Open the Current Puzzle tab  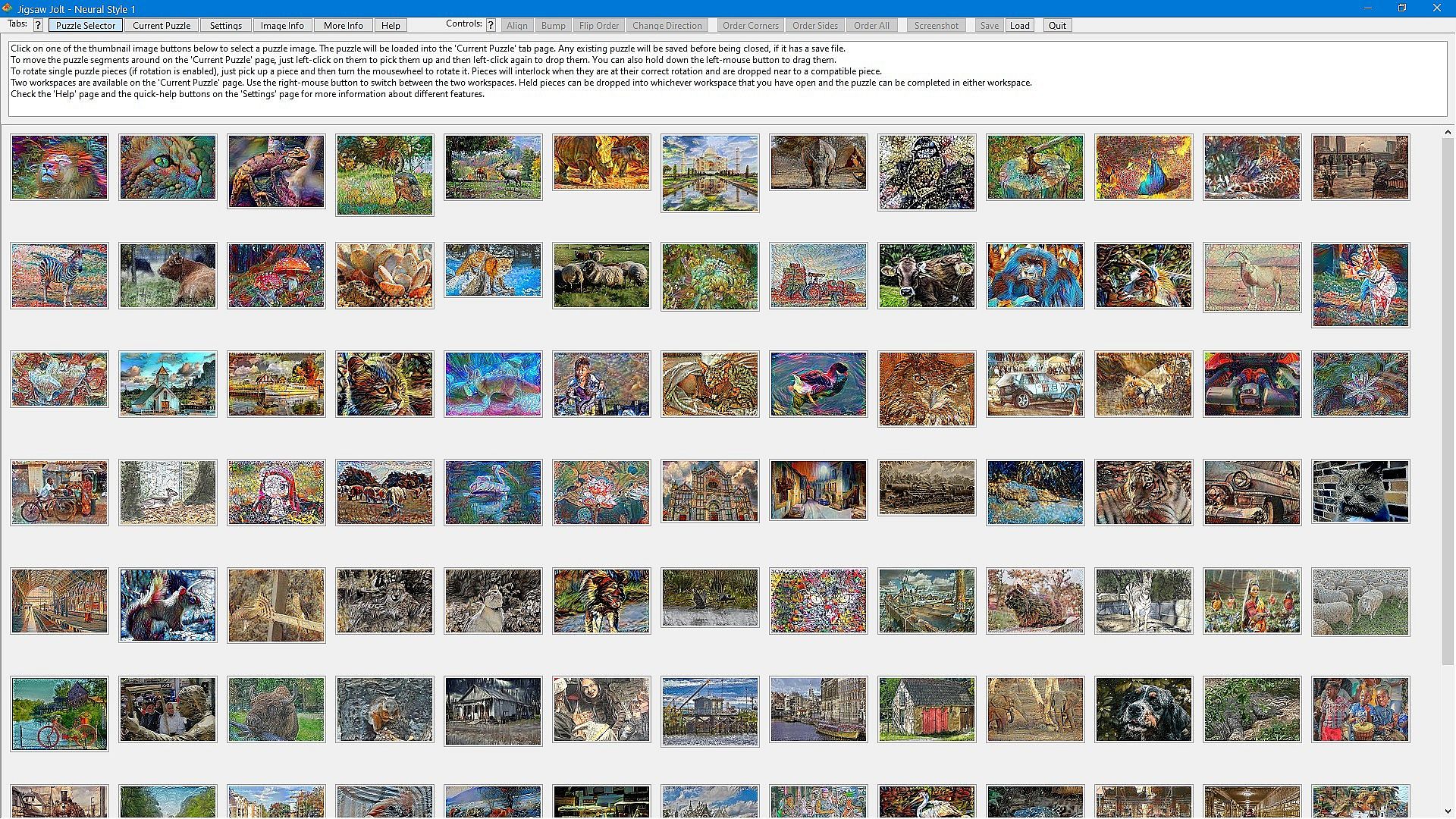tap(162, 25)
